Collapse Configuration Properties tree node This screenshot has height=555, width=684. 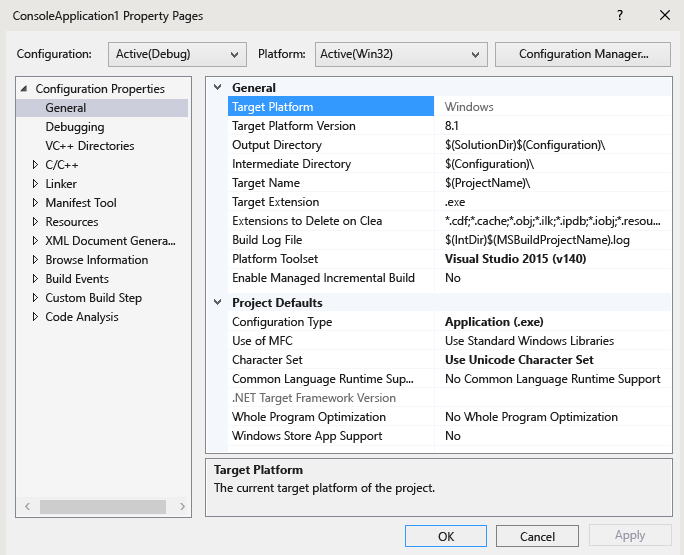(x=24, y=89)
